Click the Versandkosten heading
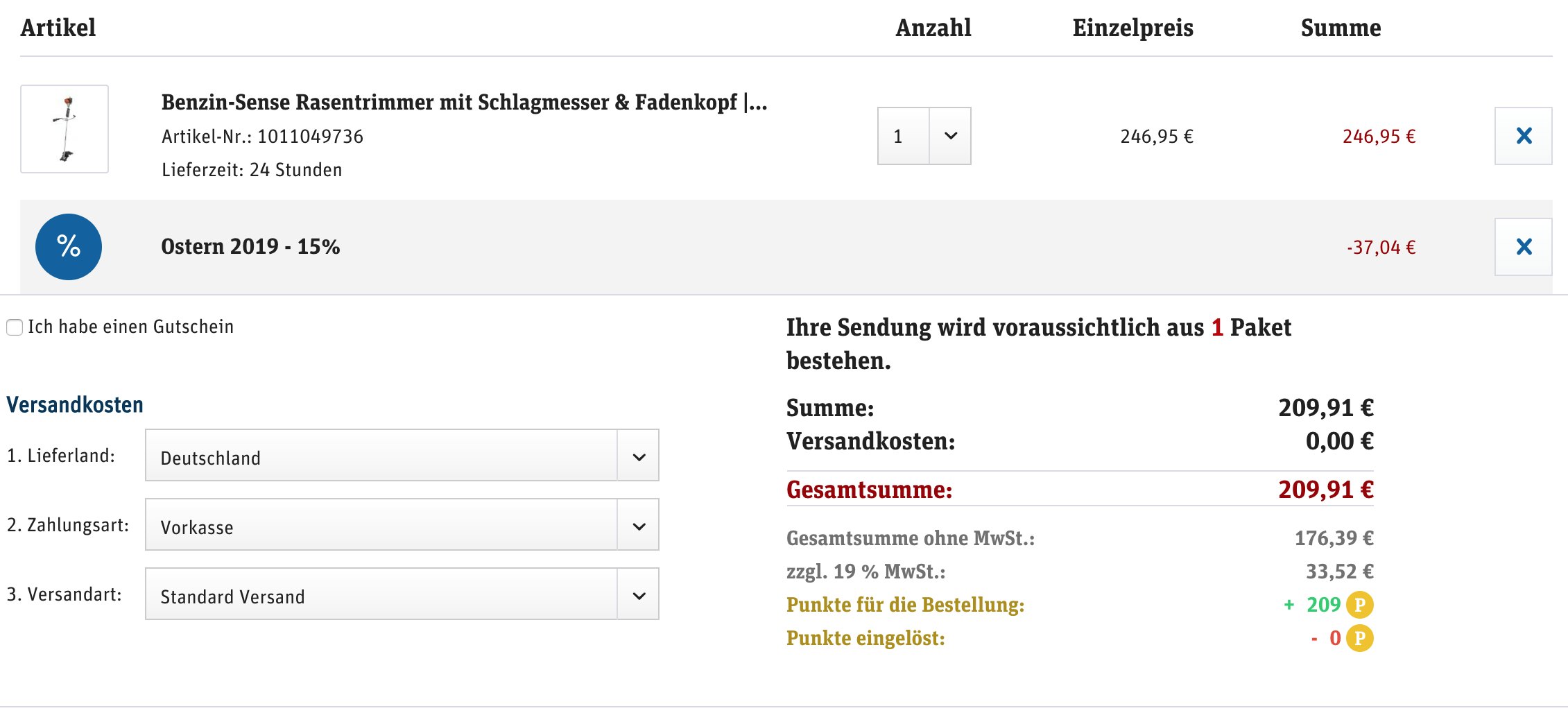Screen dimensions: 1568x722 point(75,405)
